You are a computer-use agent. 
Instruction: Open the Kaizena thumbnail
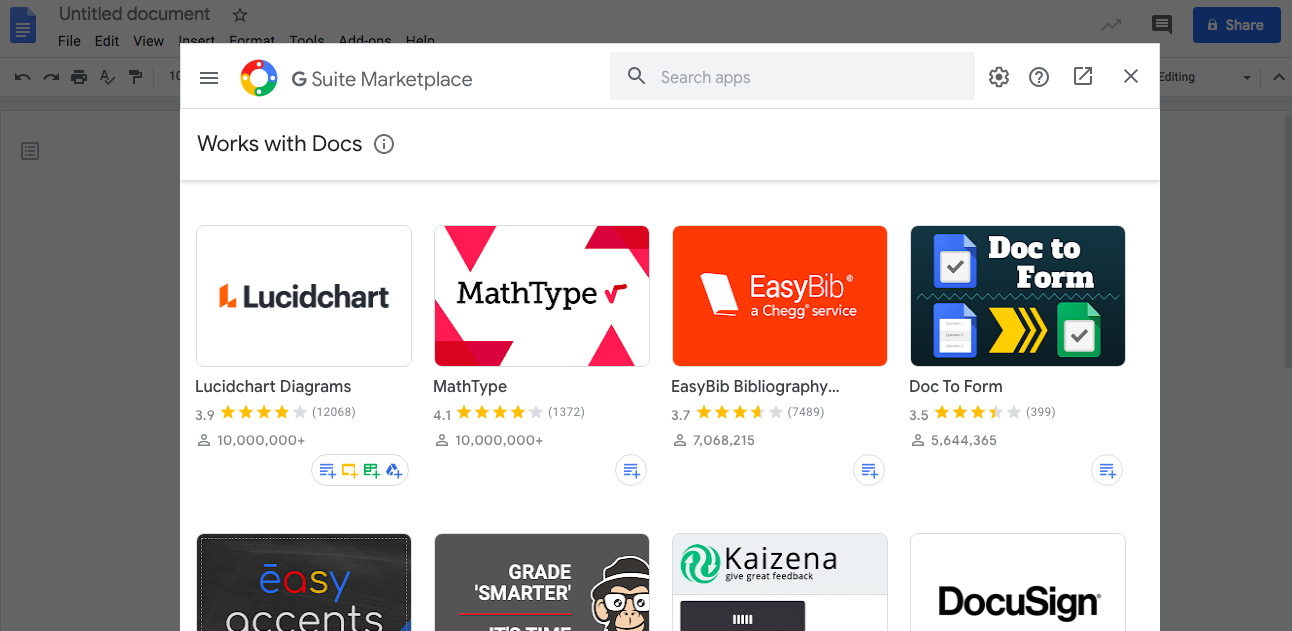pyautogui.click(x=780, y=582)
